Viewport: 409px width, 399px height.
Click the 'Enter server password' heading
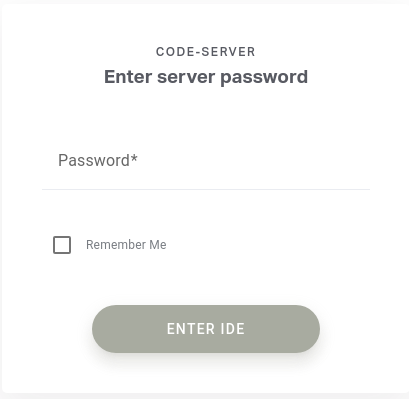(206, 77)
